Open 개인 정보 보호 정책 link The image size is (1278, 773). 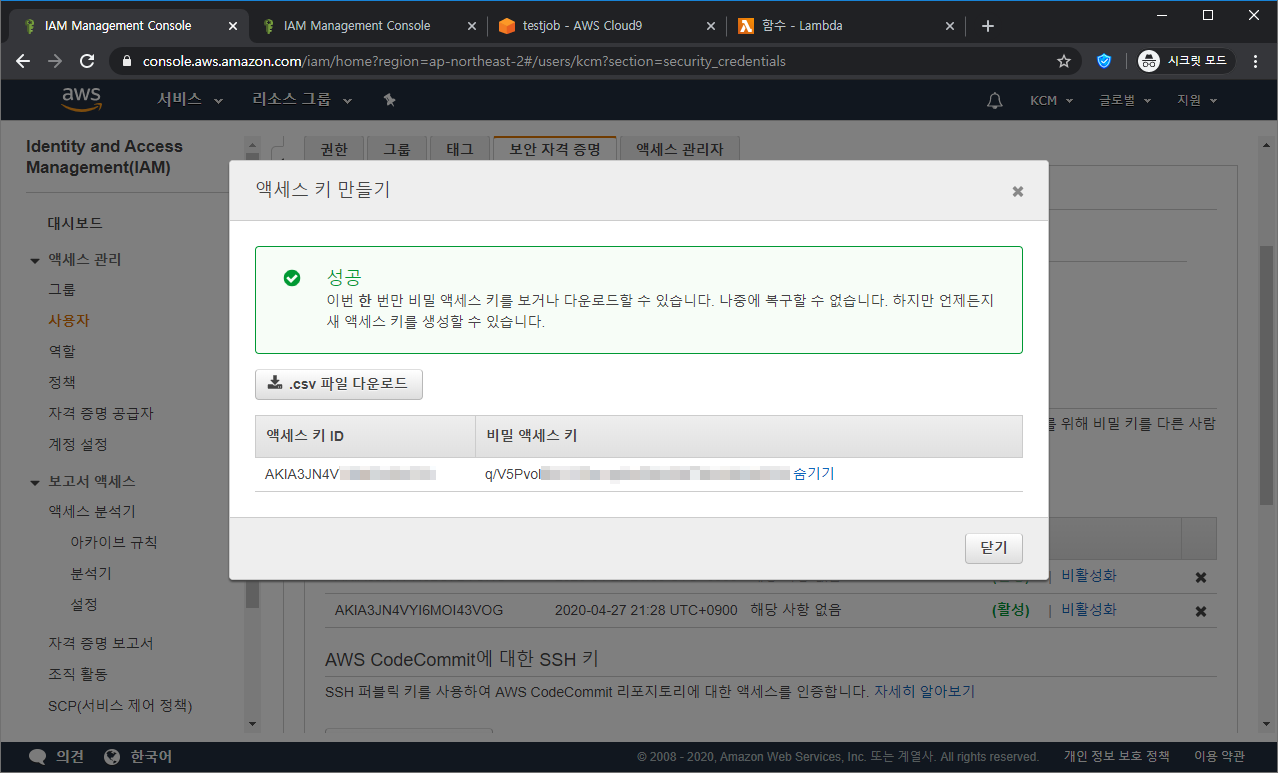1116,757
